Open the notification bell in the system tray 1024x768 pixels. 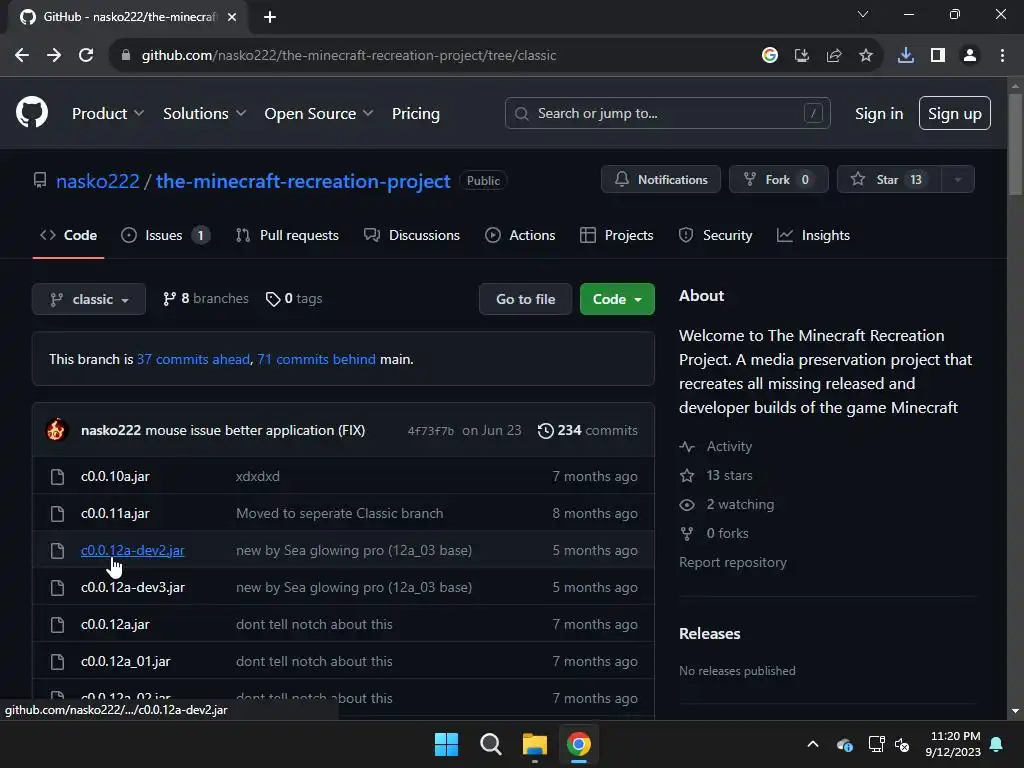pos(997,744)
